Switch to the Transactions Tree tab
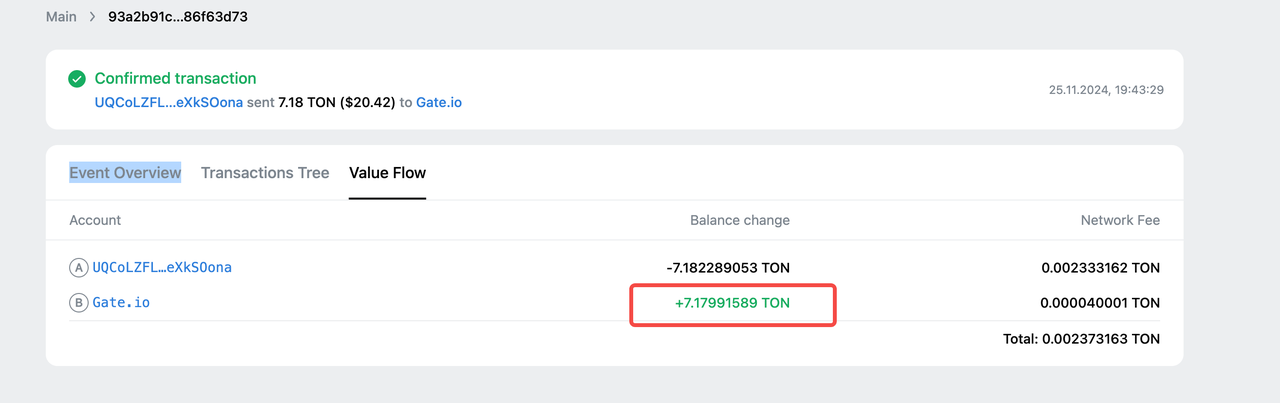 [x=265, y=173]
